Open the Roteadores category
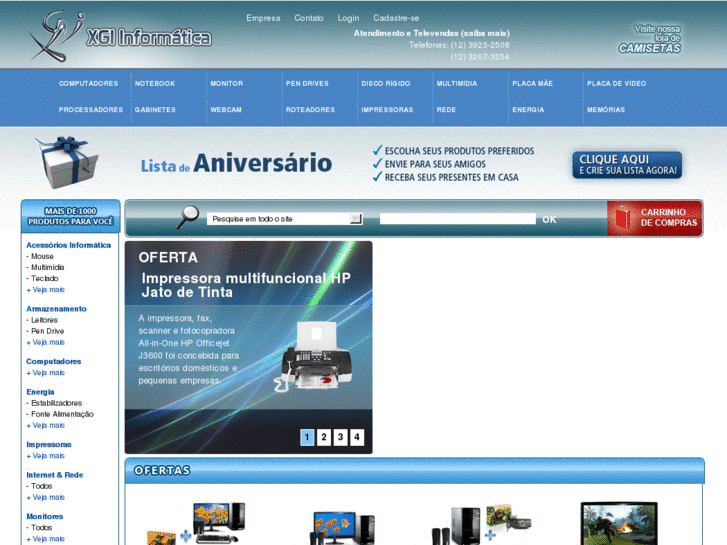 (x=310, y=110)
